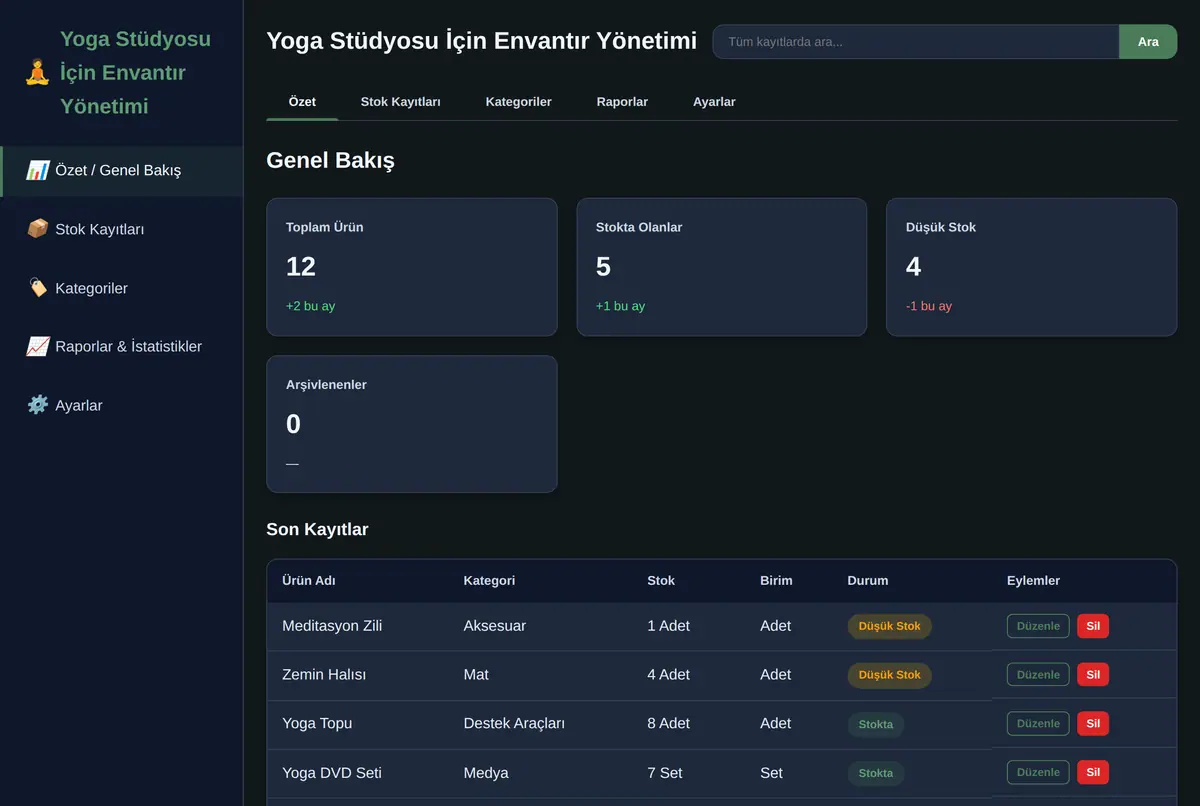Screen dimensions: 1200x806
Task: Click the bar chart icon beside Özet / Genel Bakış
Action: [x=38, y=170]
